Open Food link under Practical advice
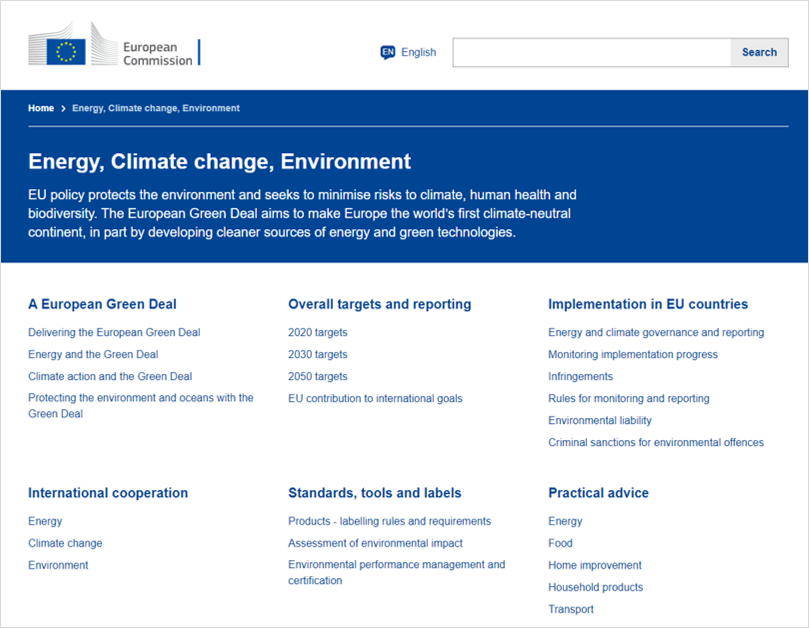 (x=560, y=543)
